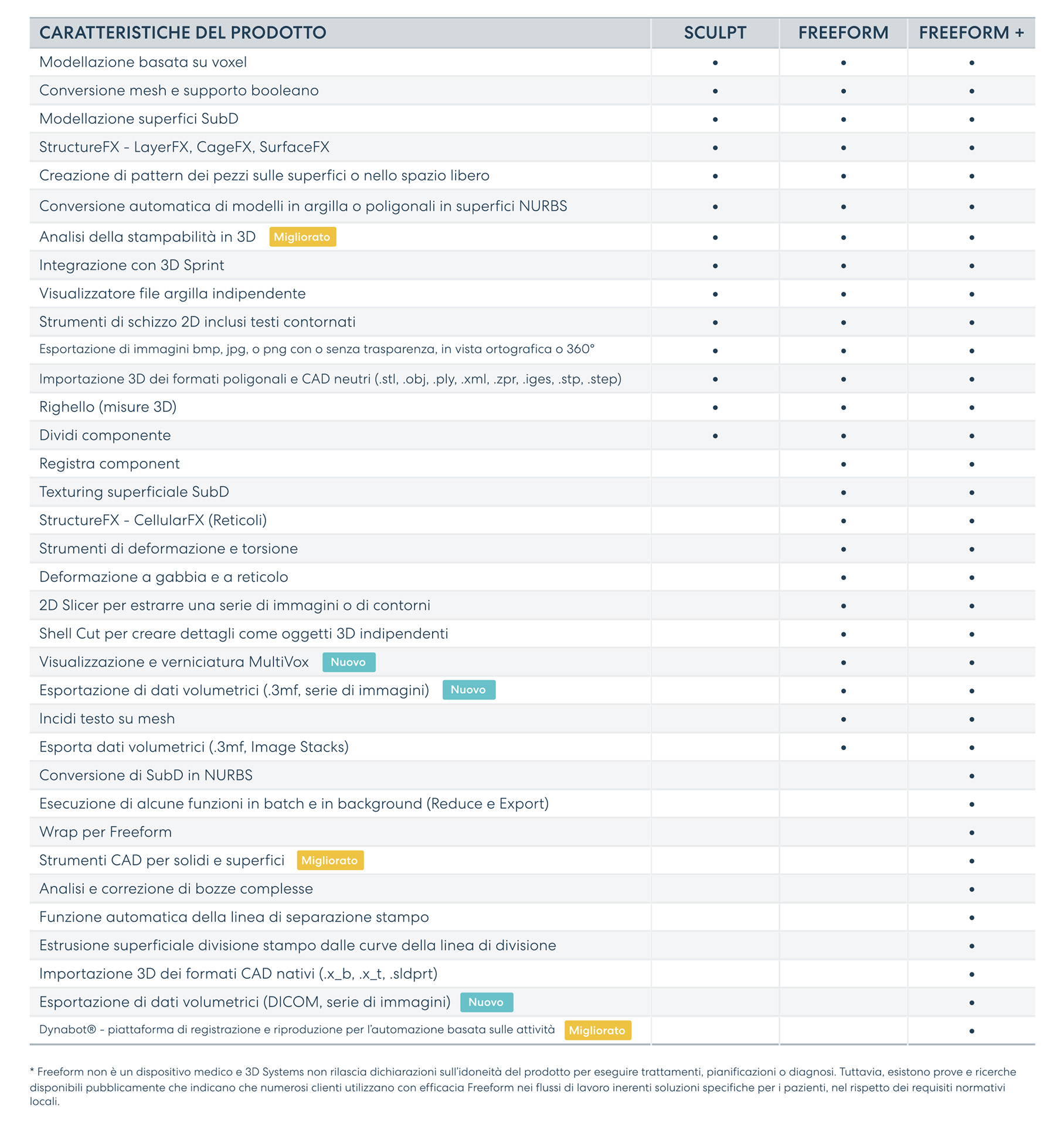Click the Freeform dot for Registra component
The width and height of the screenshot is (1064, 1126).
point(843,464)
